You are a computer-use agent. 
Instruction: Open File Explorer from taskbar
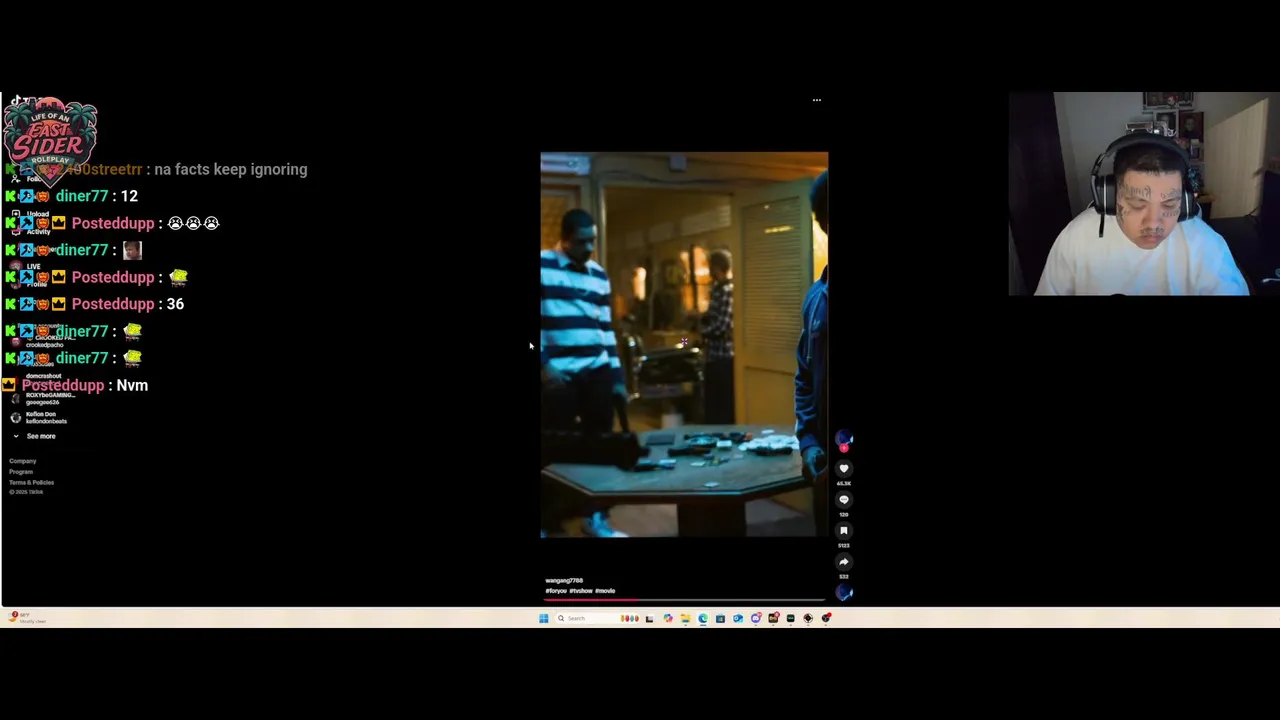(x=685, y=618)
